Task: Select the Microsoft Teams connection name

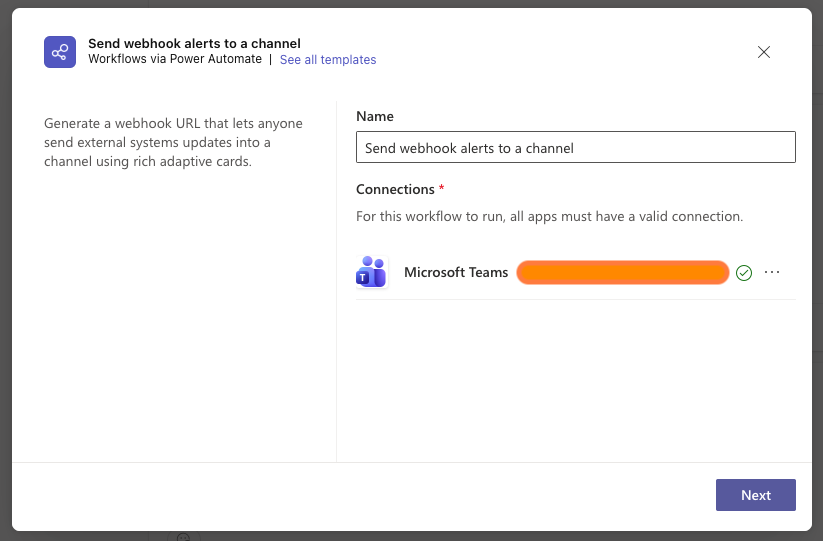Action: coord(456,272)
